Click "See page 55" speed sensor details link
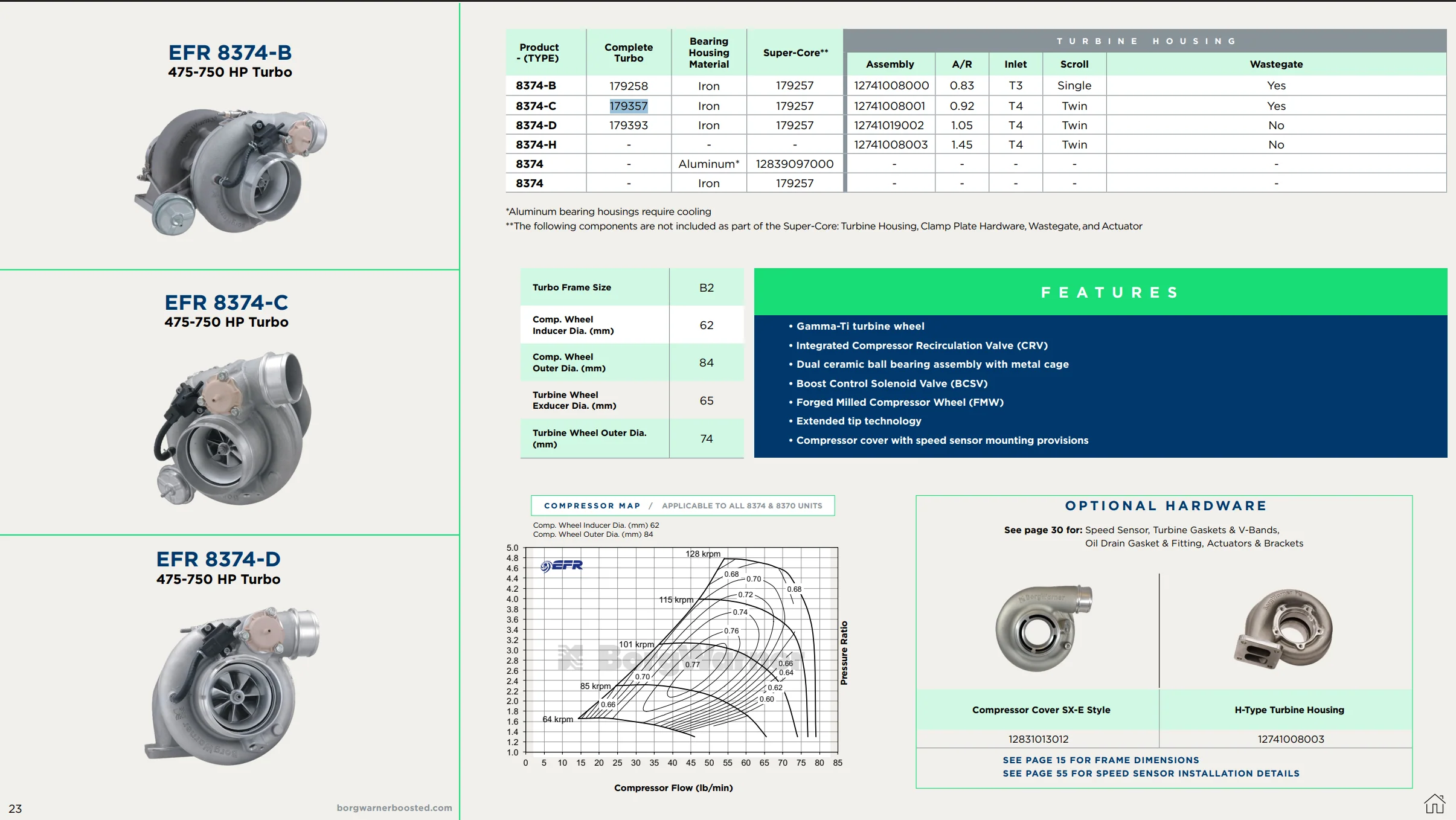1456x820 pixels. (x=1150, y=774)
